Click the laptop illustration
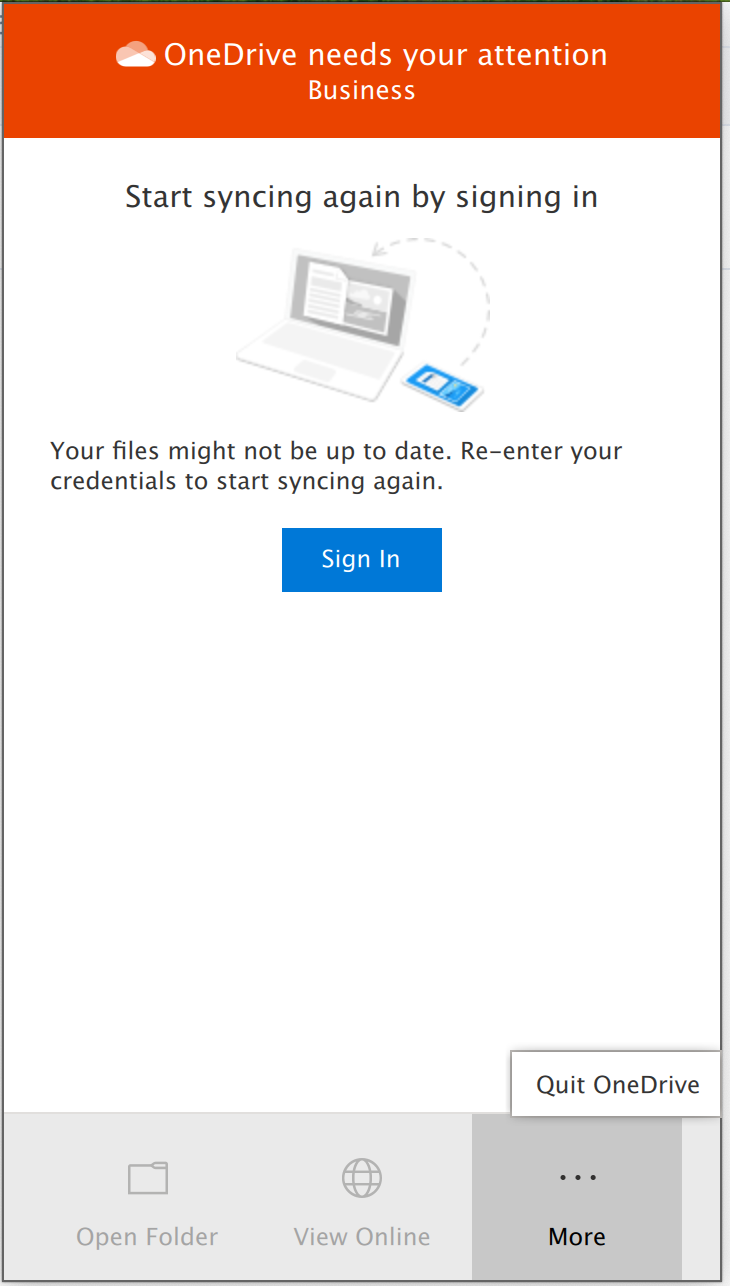Image resolution: width=730 pixels, height=1286 pixels. [x=325, y=322]
